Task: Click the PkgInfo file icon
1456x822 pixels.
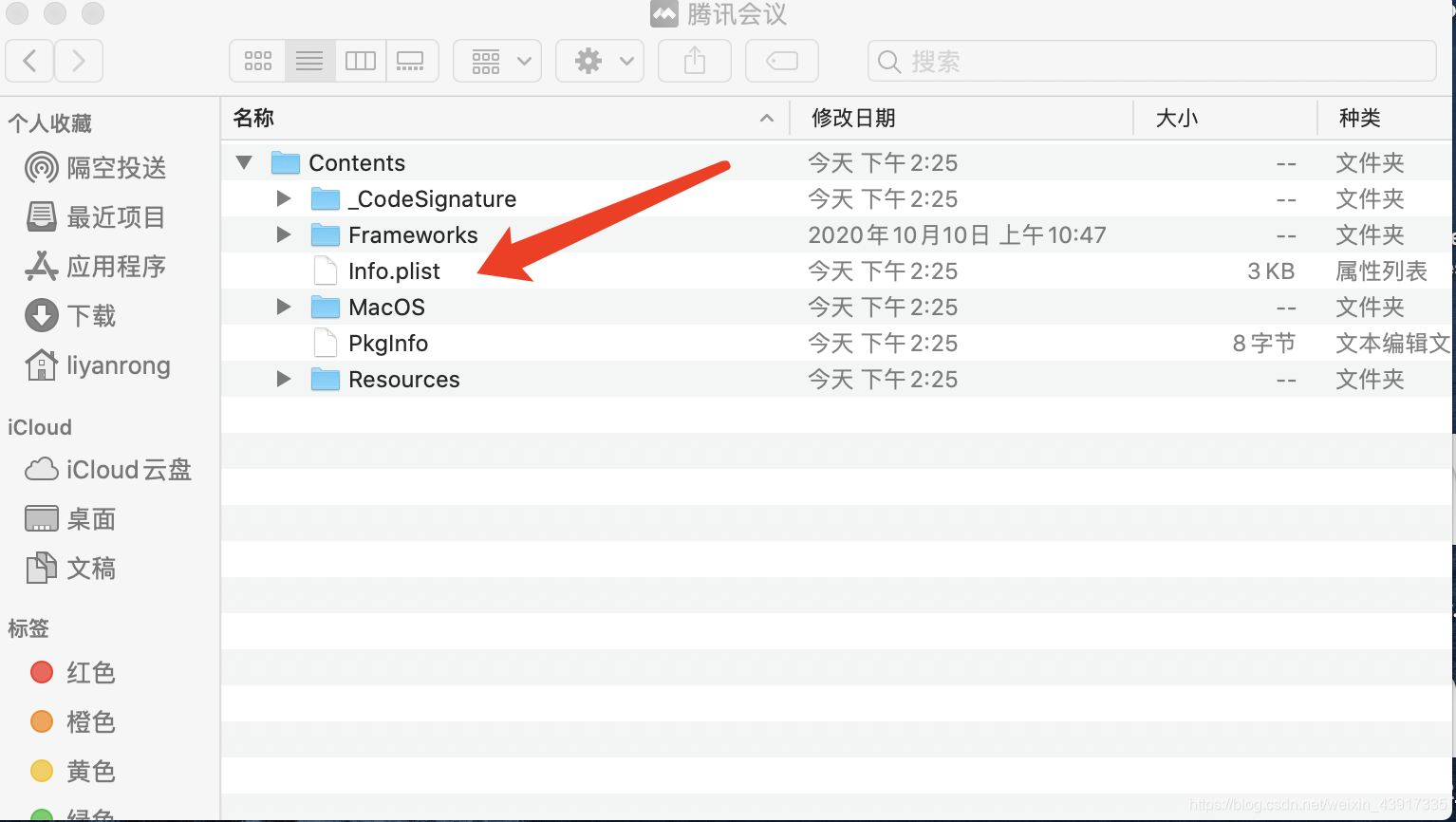Action: click(x=326, y=344)
